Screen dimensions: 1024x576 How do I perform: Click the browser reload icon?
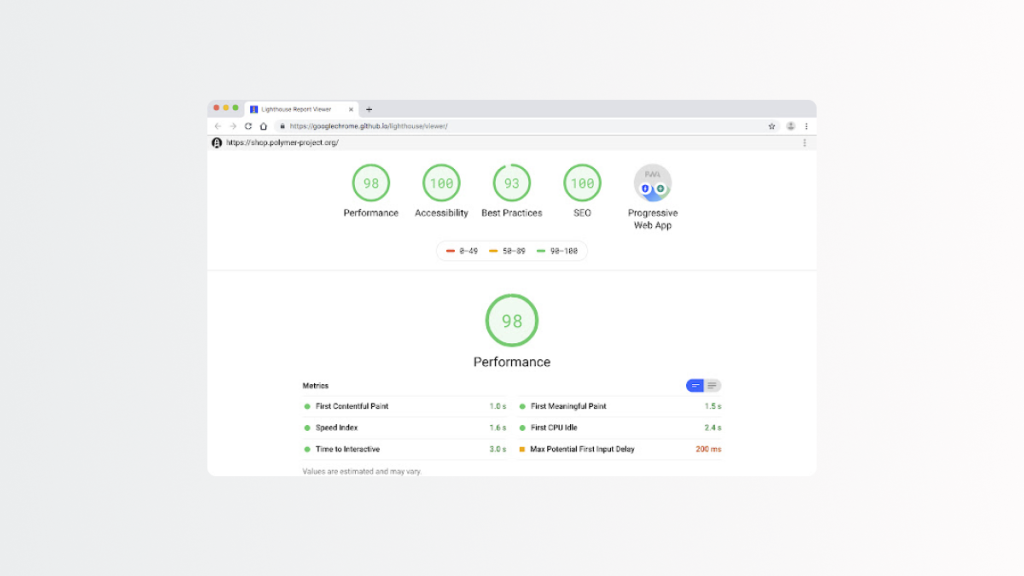tap(248, 126)
